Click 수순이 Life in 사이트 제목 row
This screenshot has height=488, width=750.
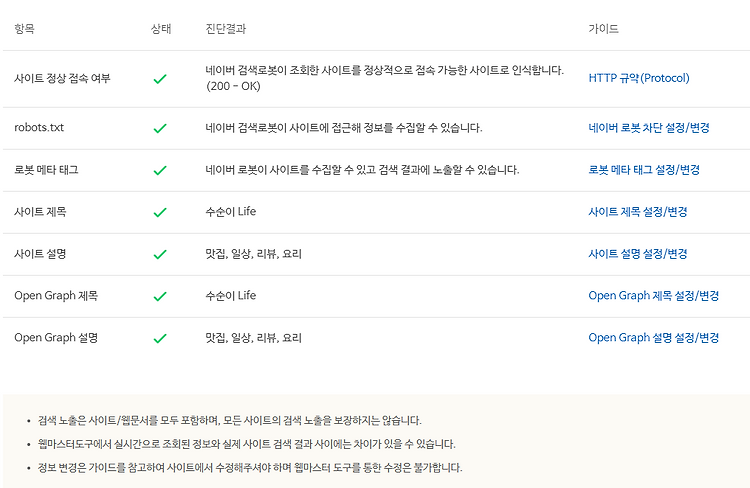[x=231, y=211]
